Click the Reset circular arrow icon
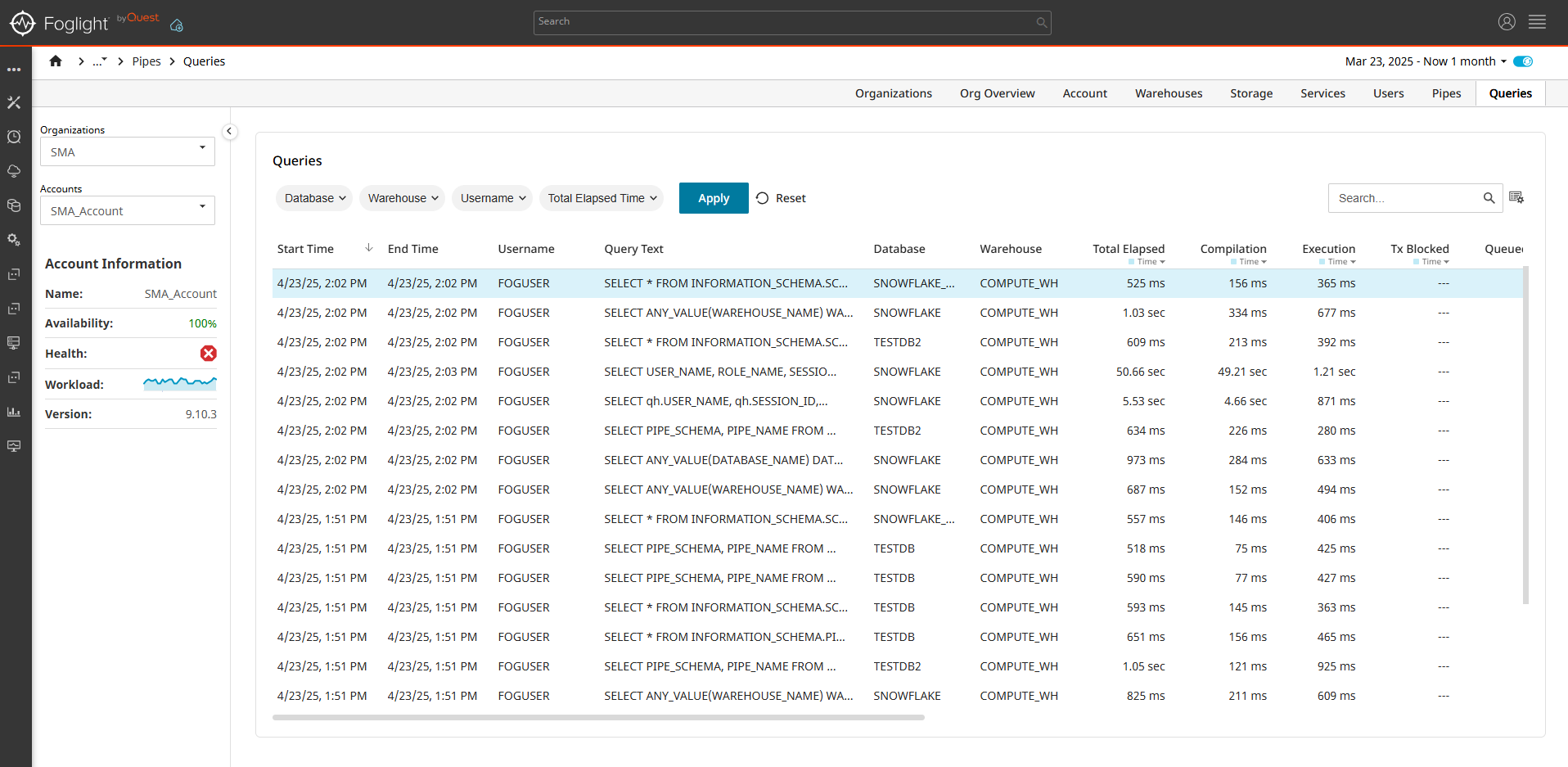 coord(762,198)
